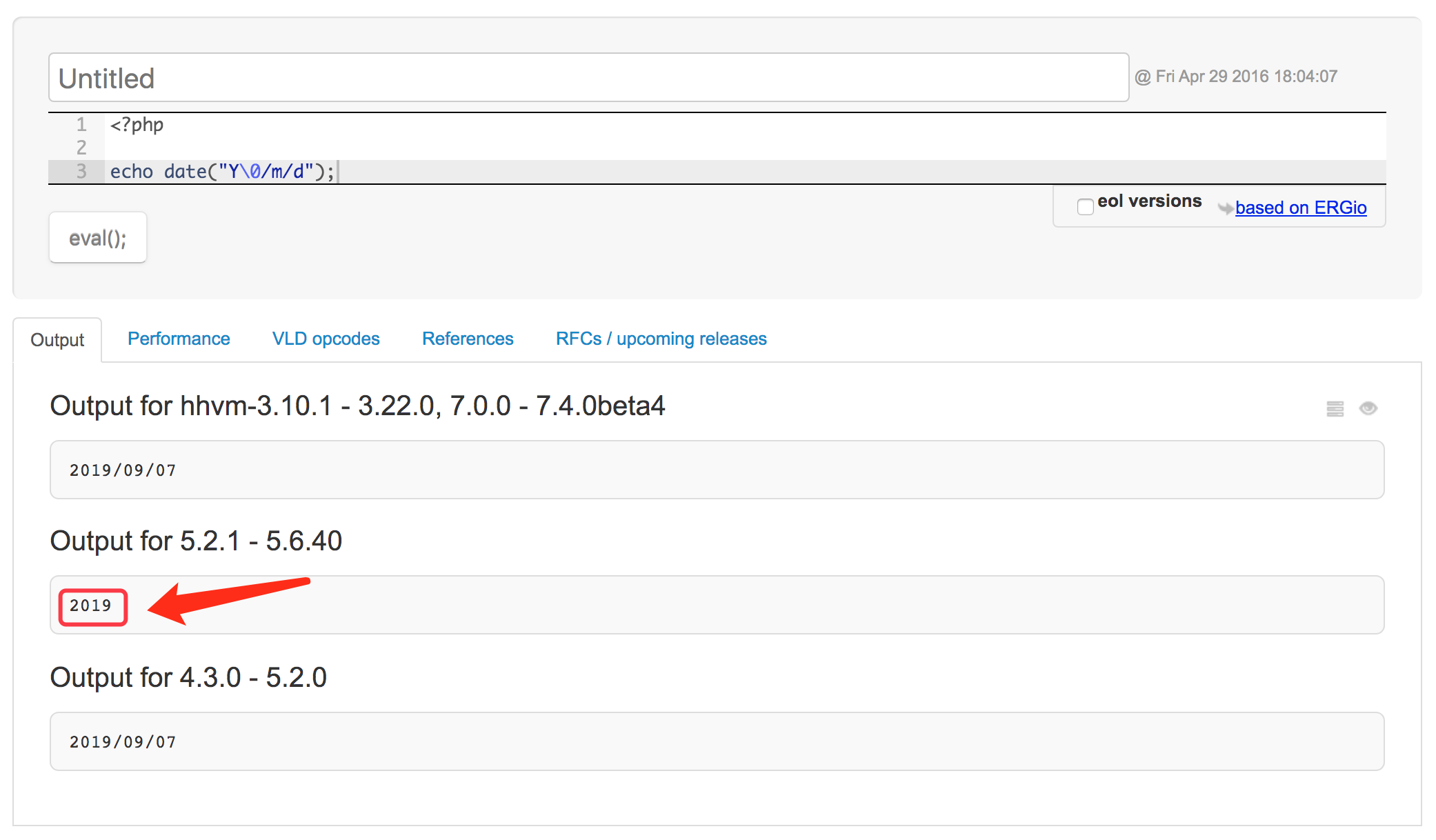Click the Untitled title input field
This screenshot has height=840, width=1436.
pyautogui.click(x=588, y=78)
